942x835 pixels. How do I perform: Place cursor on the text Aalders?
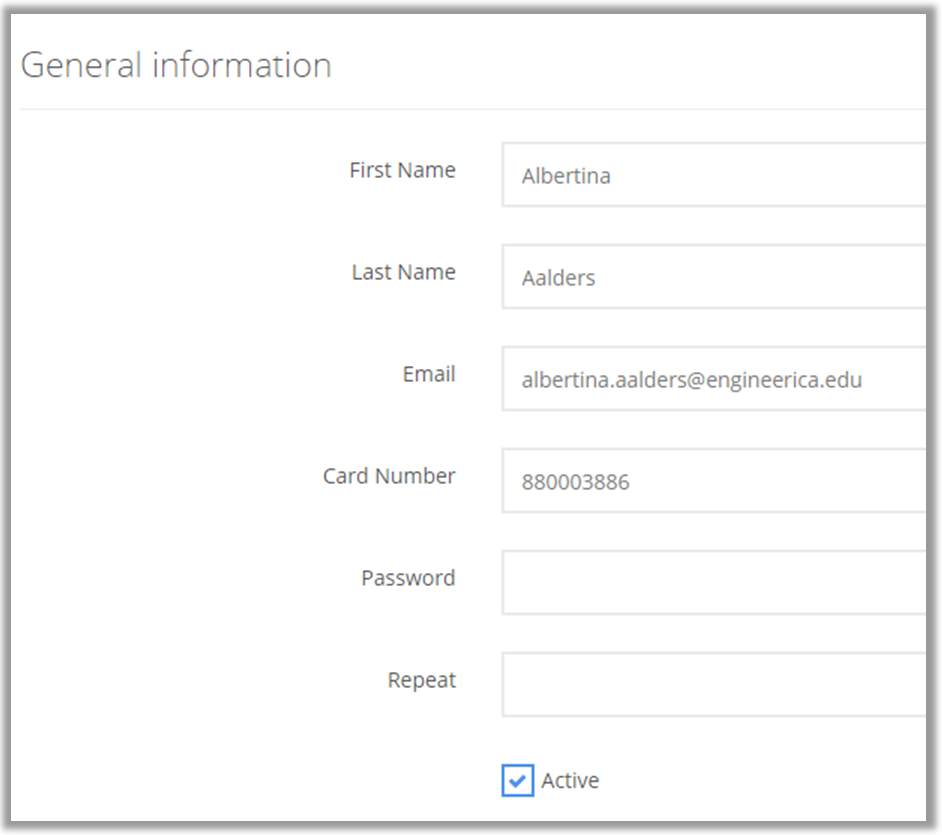(558, 278)
